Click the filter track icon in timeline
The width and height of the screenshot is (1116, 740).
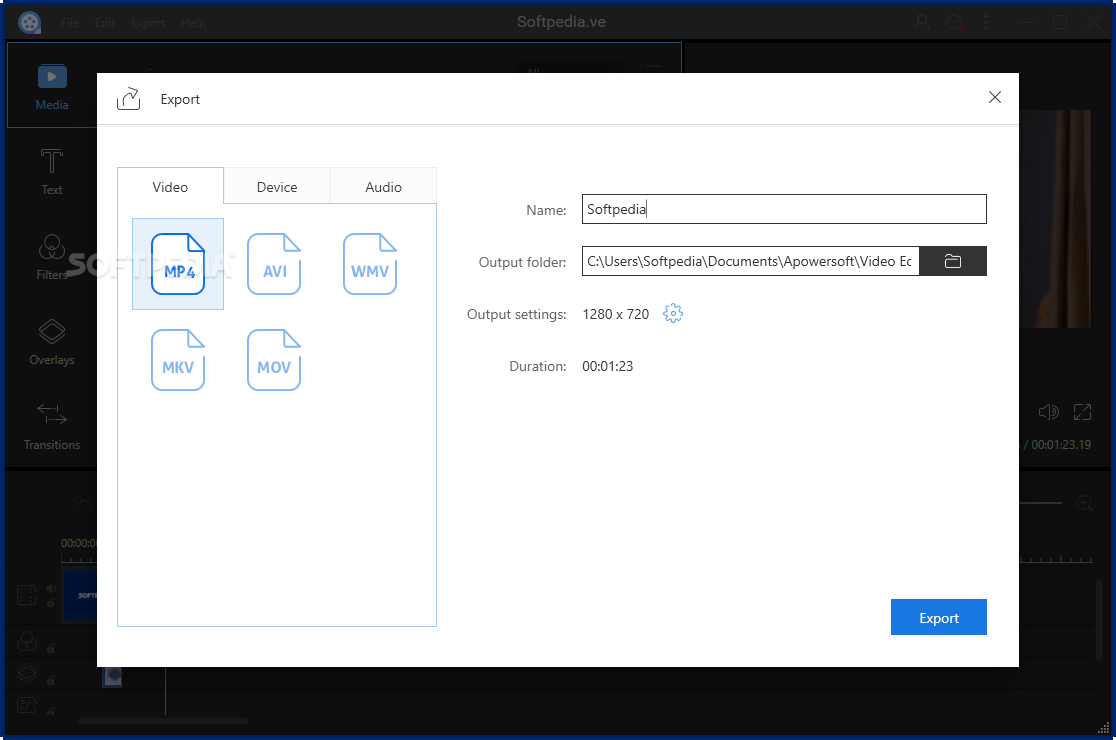coord(27,642)
